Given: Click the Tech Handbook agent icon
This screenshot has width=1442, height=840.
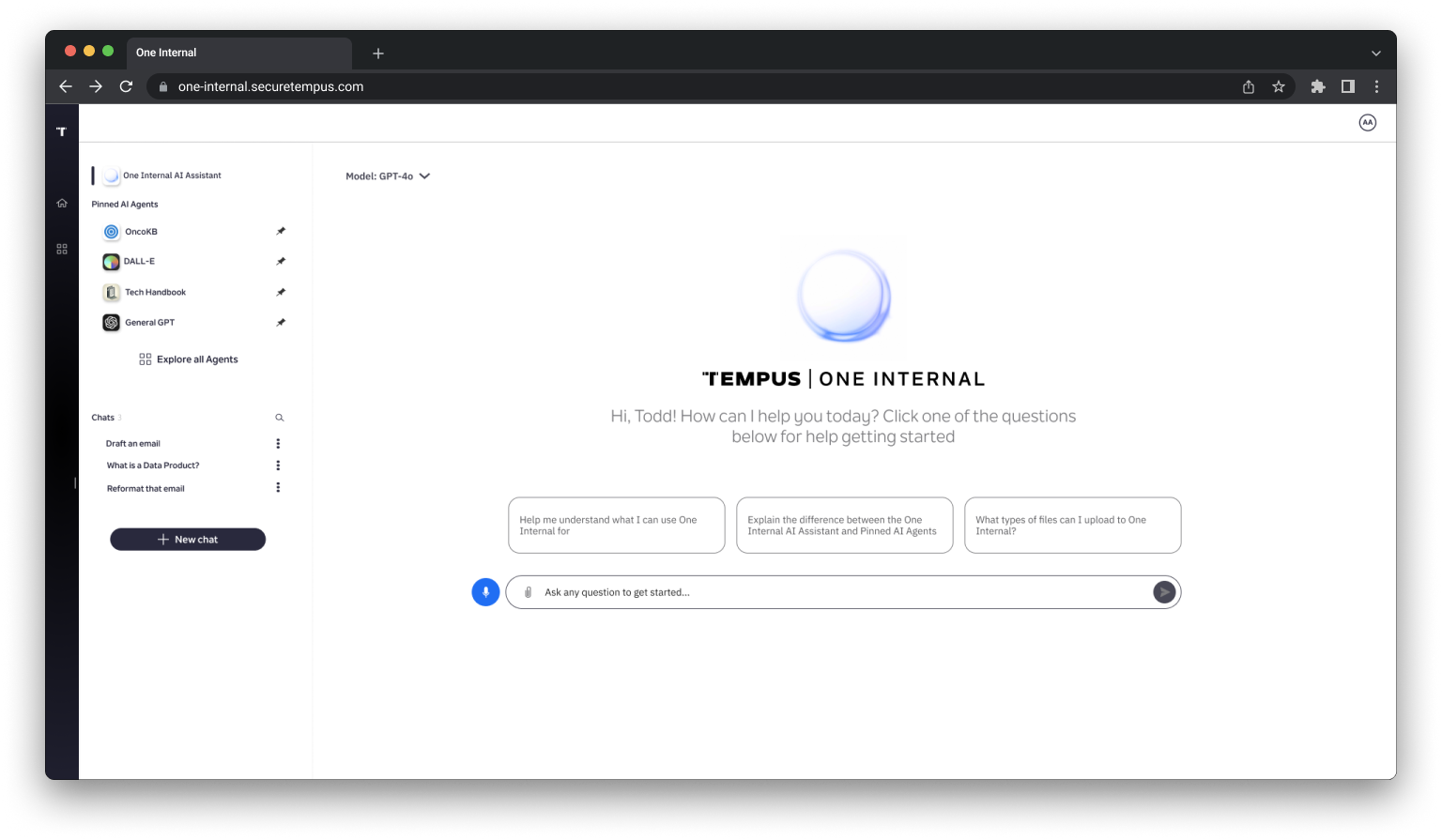Looking at the screenshot, I should click(111, 292).
